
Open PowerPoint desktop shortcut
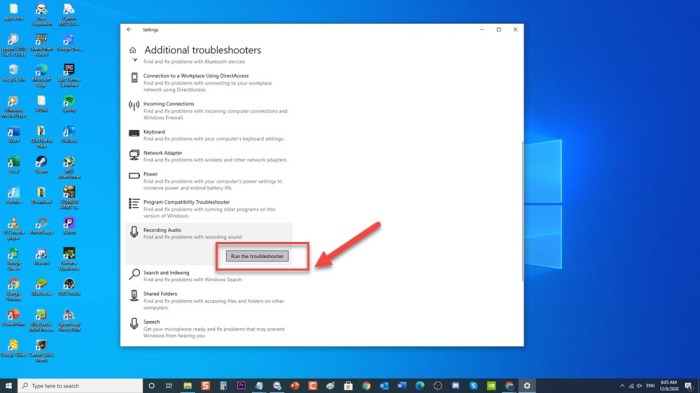tap(13, 318)
